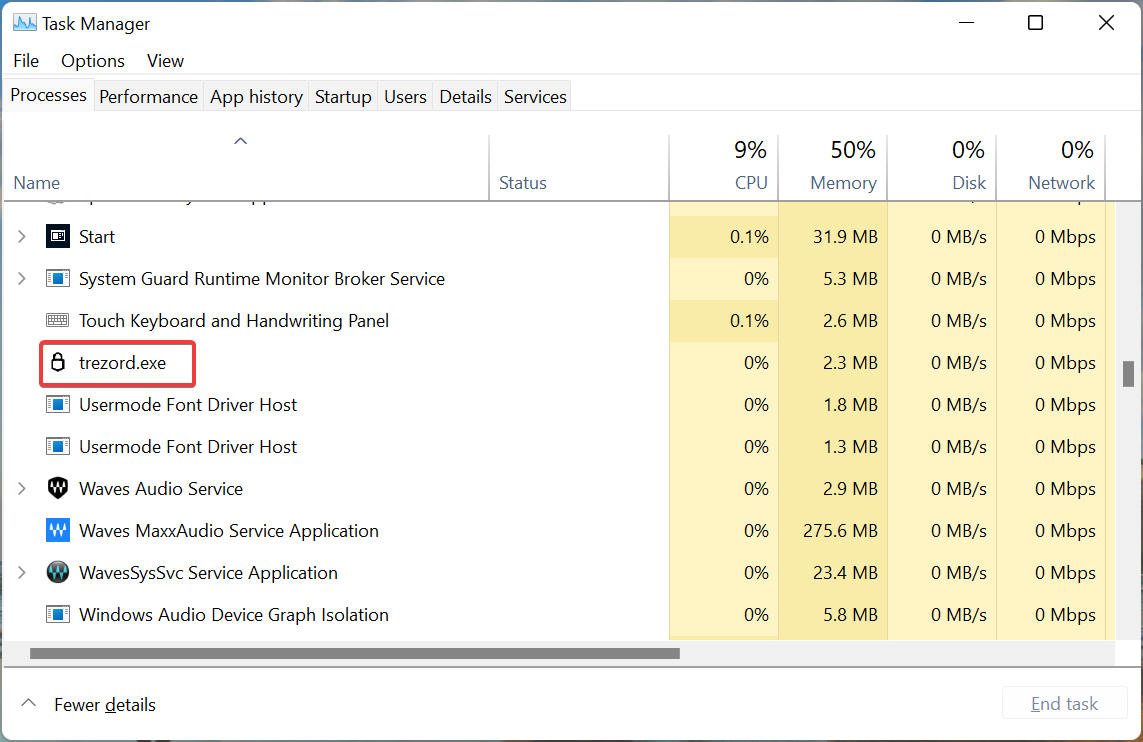The width and height of the screenshot is (1143, 742).
Task: Click icon of Usermode Font Driver Host 1.3 MB
Action: click(x=58, y=446)
